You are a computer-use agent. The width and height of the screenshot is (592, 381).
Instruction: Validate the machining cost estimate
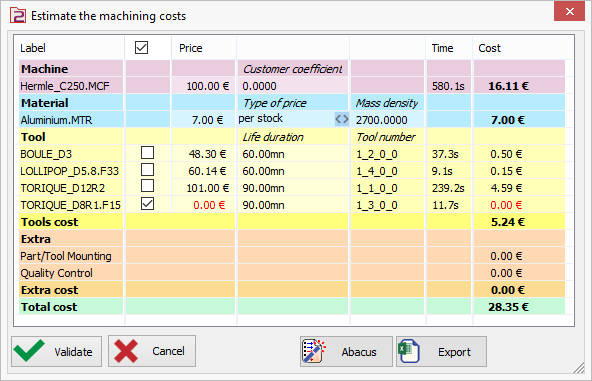coord(56,351)
